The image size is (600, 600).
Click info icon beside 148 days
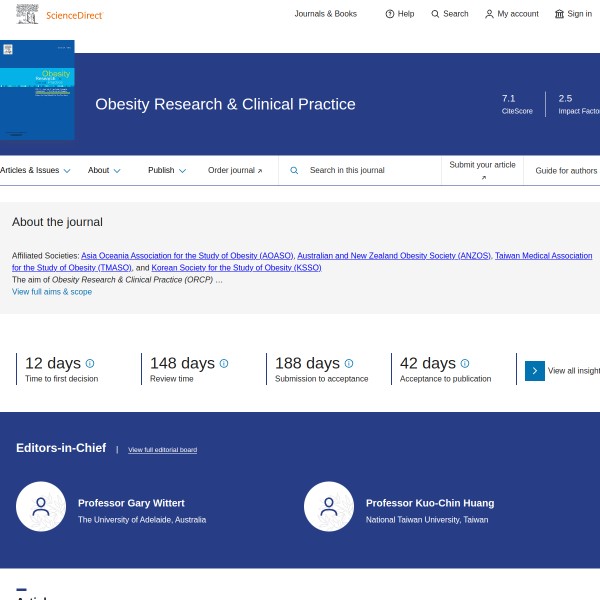point(224,363)
